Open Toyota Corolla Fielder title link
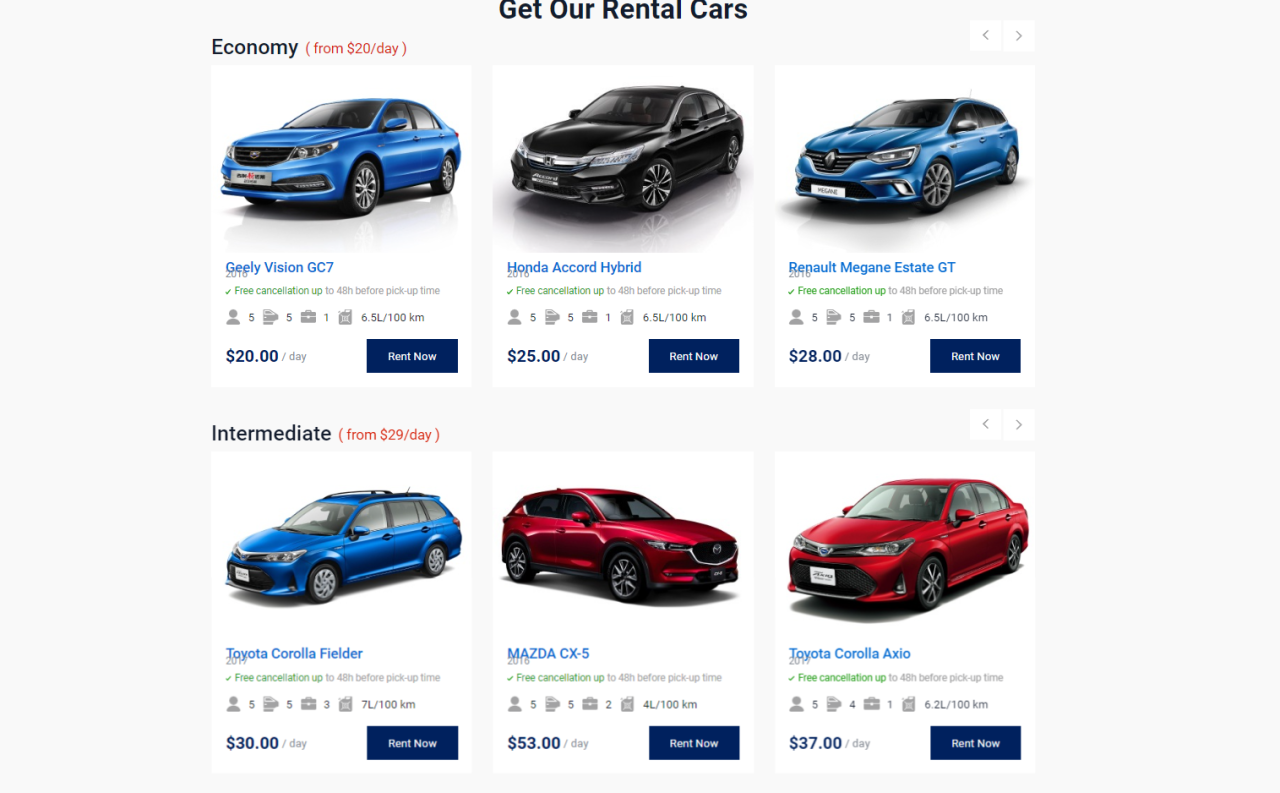The height and width of the screenshot is (793, 1280). click(x=294, y=653)
